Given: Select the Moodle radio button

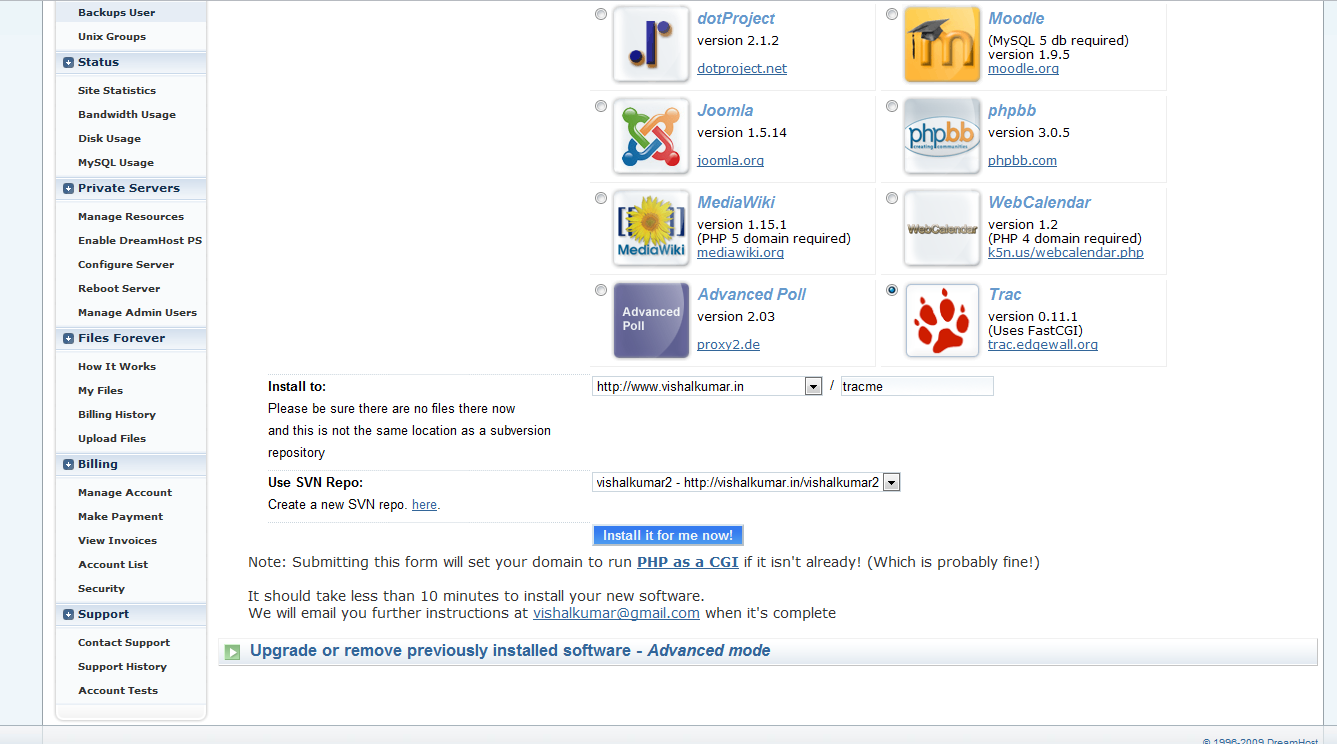Looking at the screenshot, I should tap(891, 14).
